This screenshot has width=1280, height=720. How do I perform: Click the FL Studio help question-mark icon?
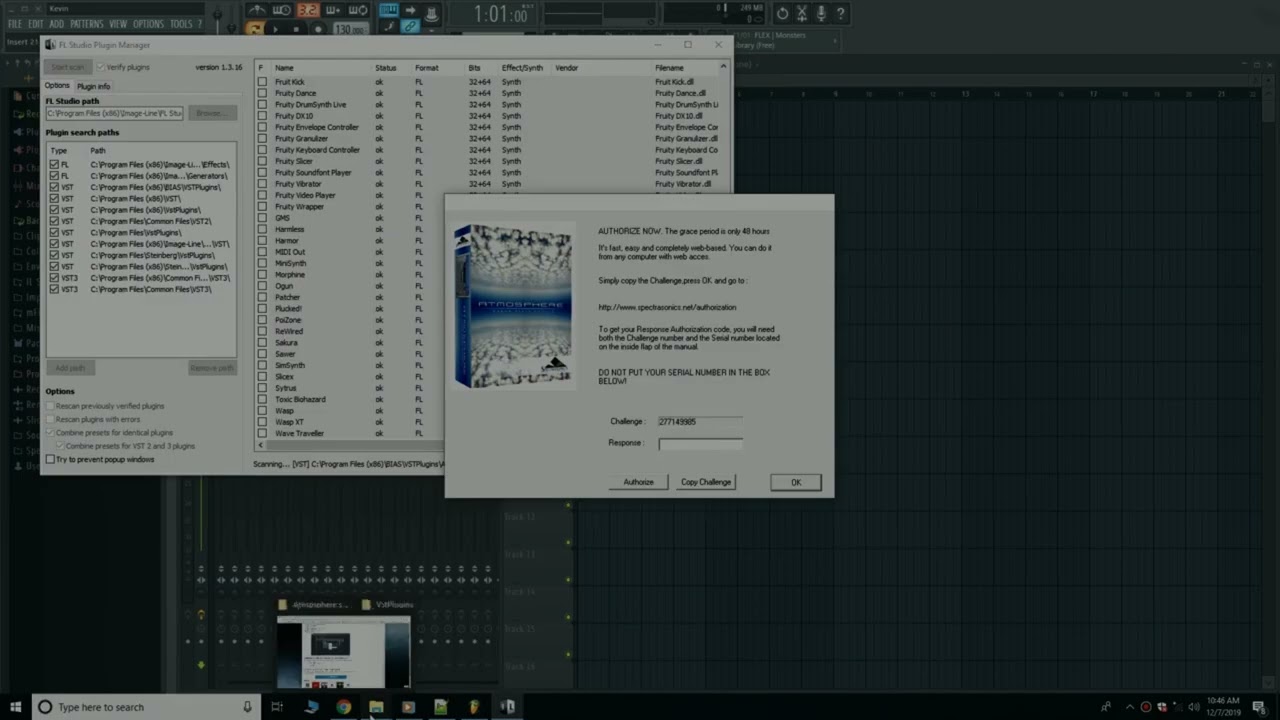coord(840,13)
